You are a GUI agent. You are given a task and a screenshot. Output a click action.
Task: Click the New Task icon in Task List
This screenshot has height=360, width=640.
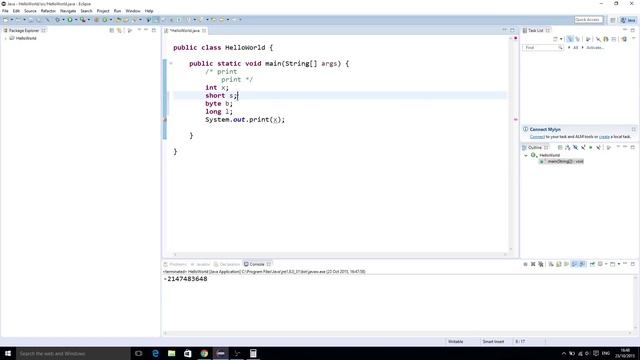pos(556,39)
